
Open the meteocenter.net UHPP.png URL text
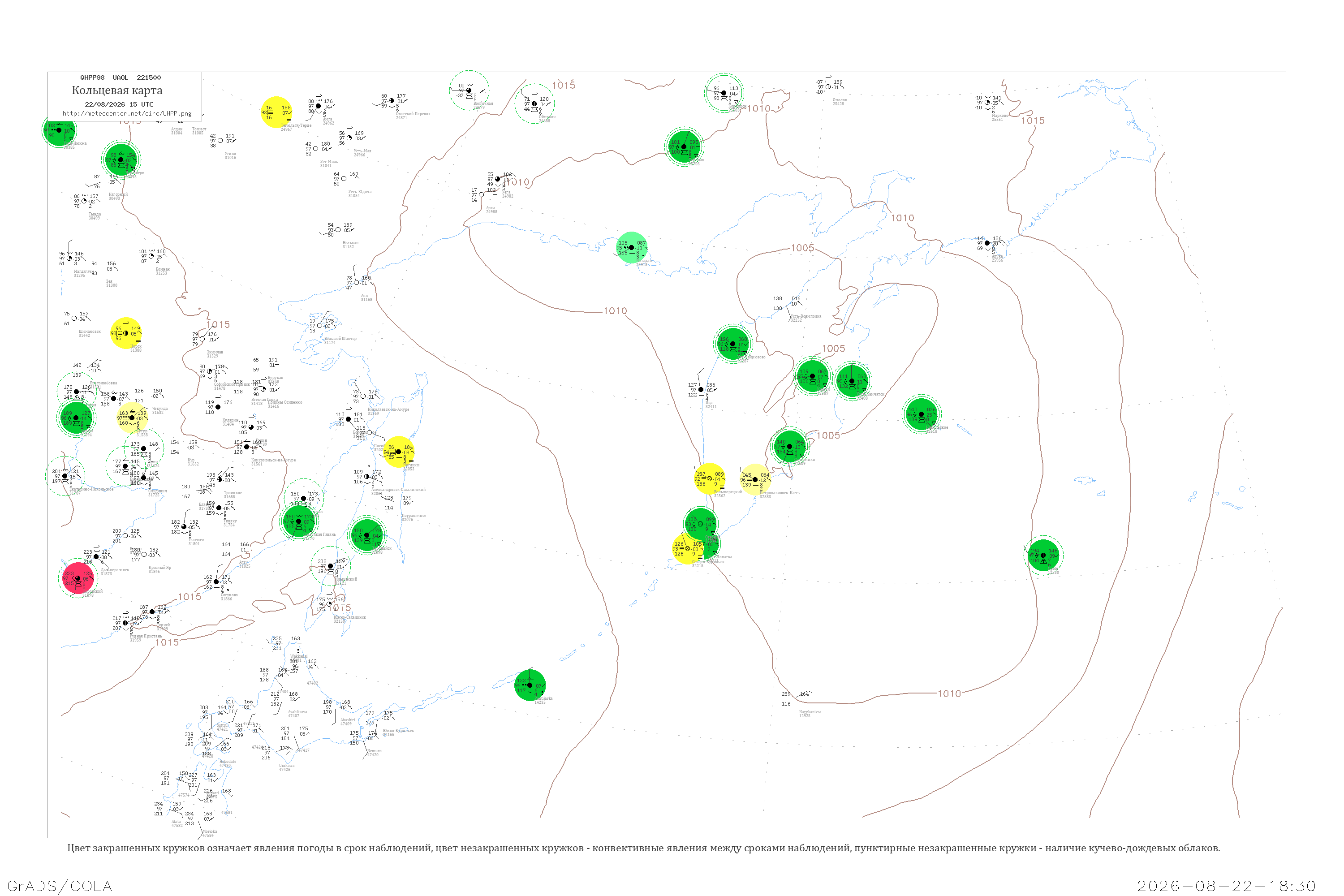(127, 114)
